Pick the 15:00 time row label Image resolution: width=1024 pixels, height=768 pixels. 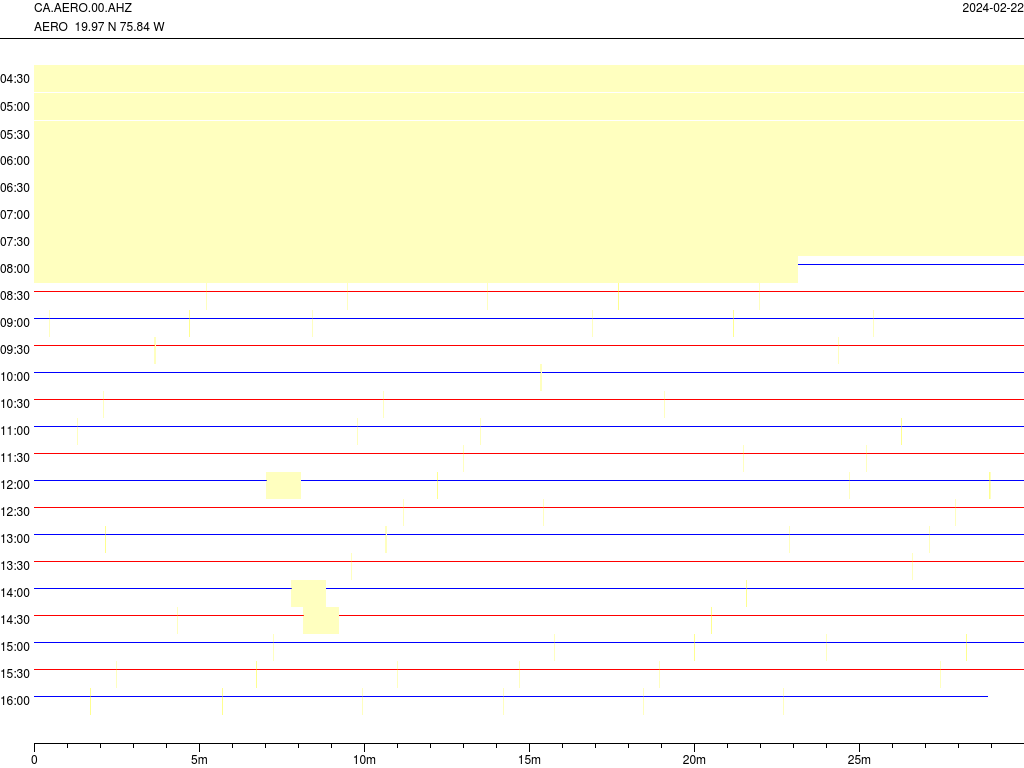tap(15, 647)
